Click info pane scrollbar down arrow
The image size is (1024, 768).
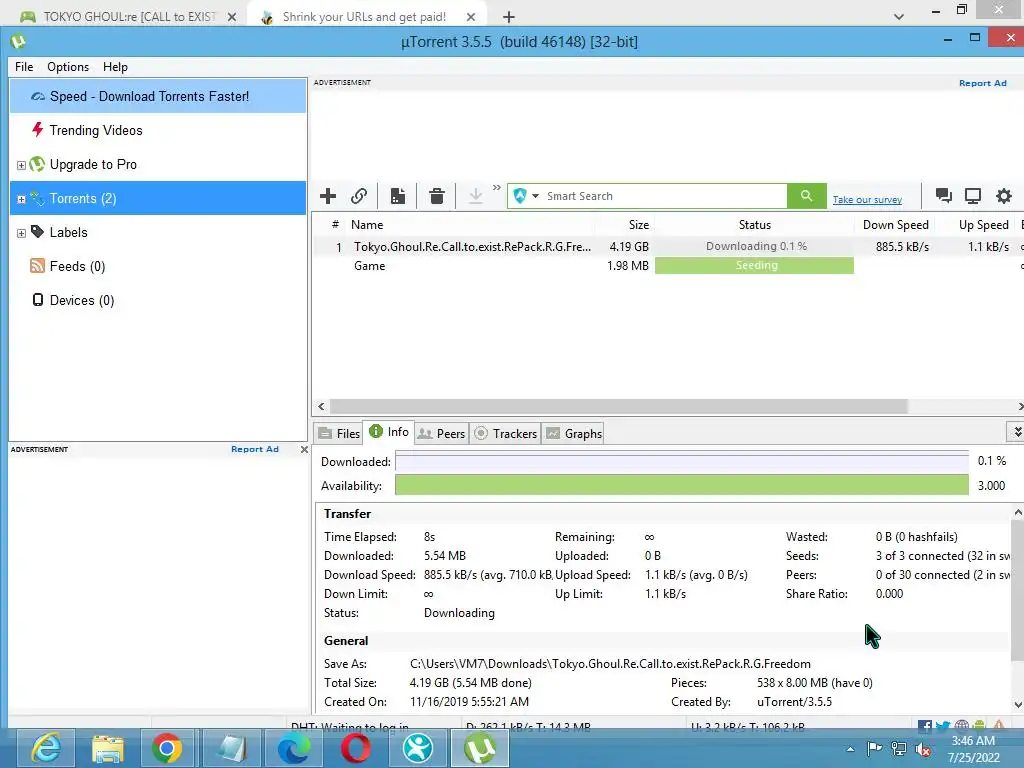tap(1018, 704)
